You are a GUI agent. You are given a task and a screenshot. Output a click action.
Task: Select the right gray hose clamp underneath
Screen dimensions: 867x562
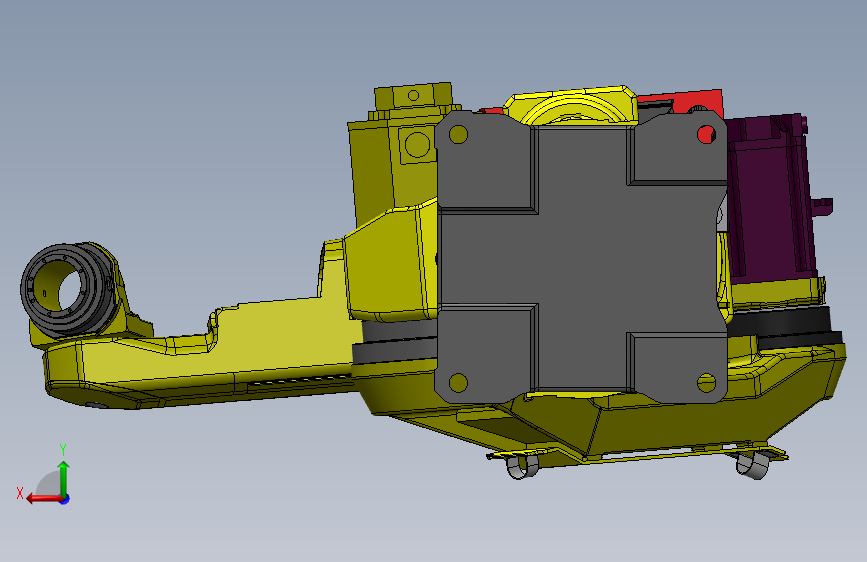753,465
